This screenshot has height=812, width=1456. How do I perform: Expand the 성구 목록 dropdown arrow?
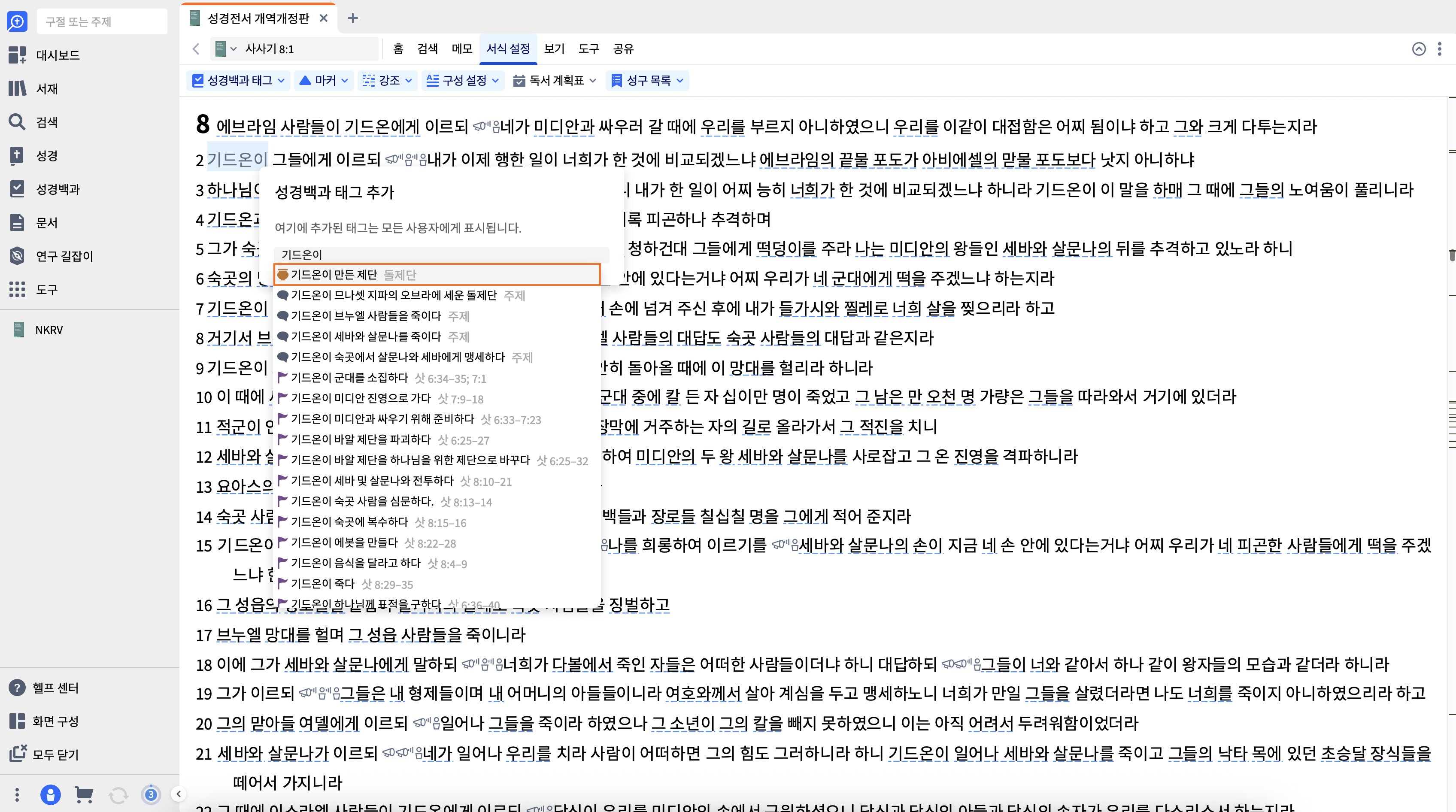pyautogui.click(x=680, y=80)
